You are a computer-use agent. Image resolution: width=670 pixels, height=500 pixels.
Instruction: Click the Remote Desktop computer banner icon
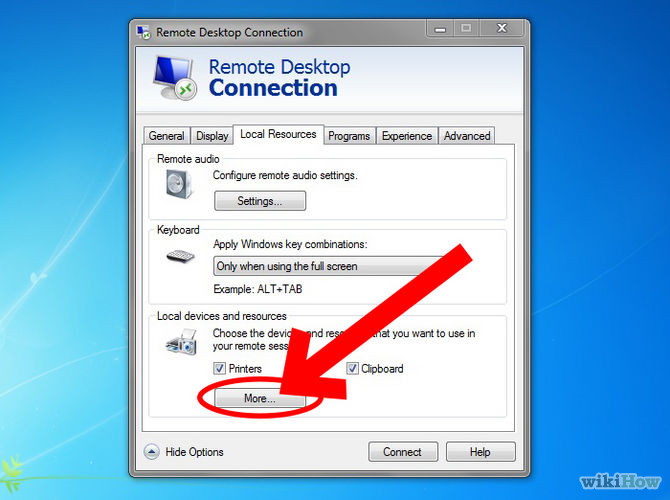pos(175,78)
